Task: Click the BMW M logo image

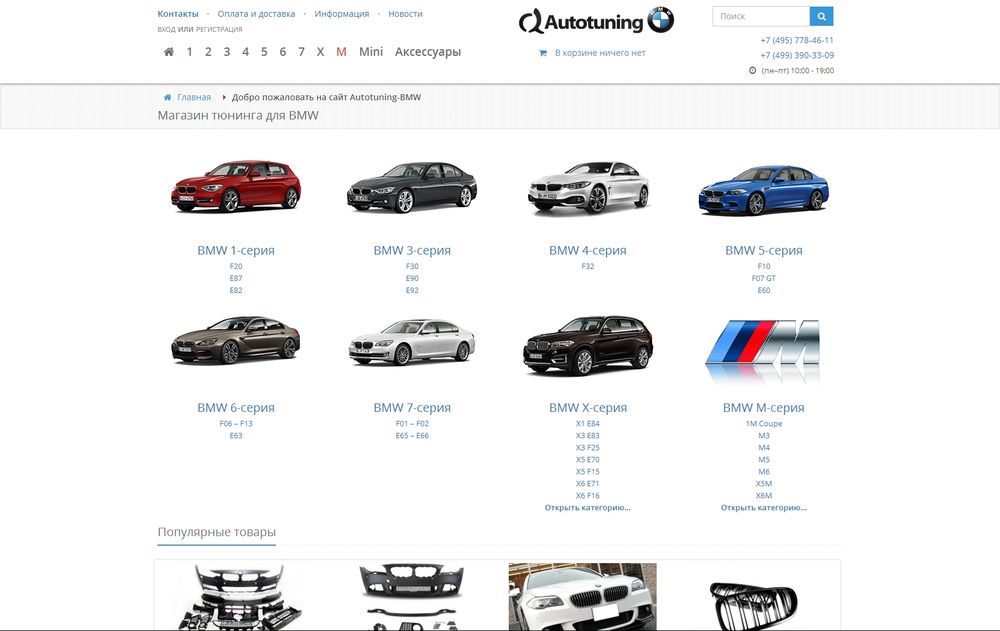Action: coord(763,350)
